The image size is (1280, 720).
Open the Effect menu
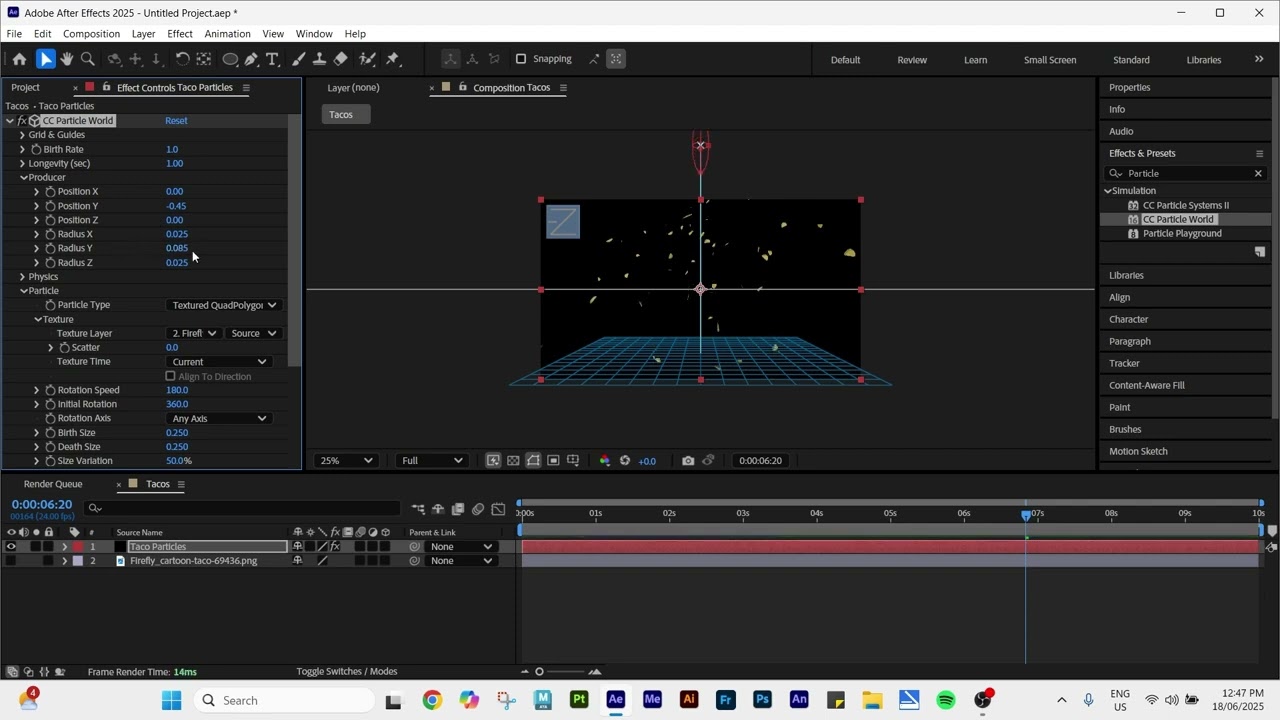click(180, 34)
